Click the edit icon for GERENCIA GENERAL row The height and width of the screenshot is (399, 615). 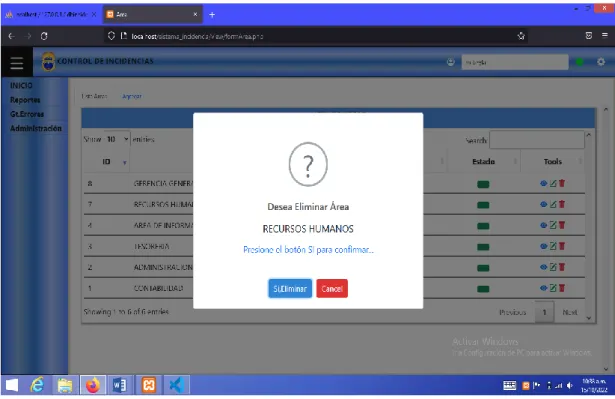point(553,183)
